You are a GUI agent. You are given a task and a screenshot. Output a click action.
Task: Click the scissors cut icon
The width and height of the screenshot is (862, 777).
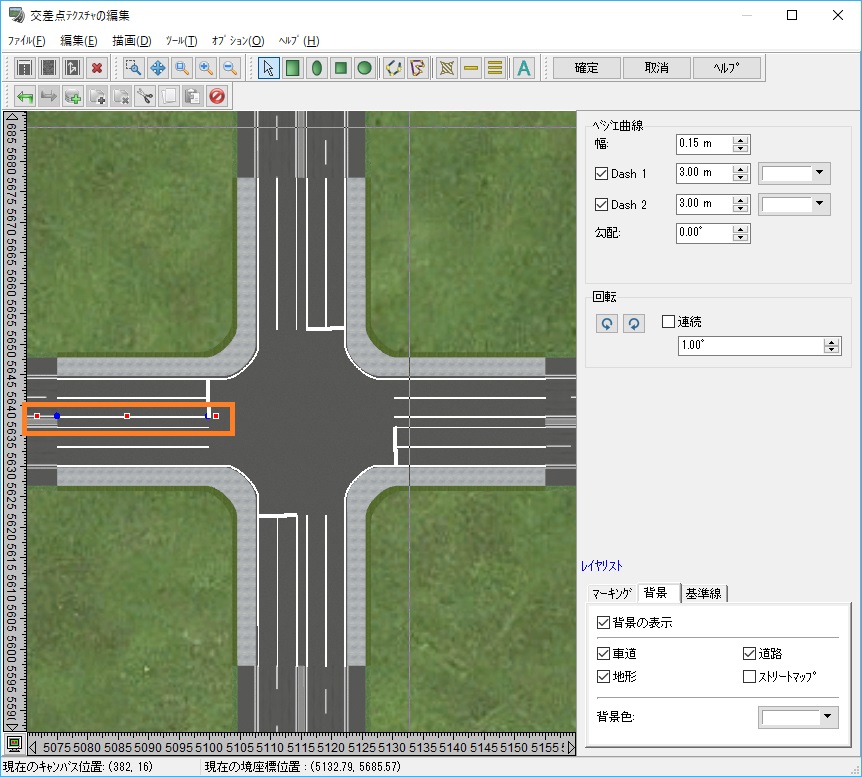[145, 97]
